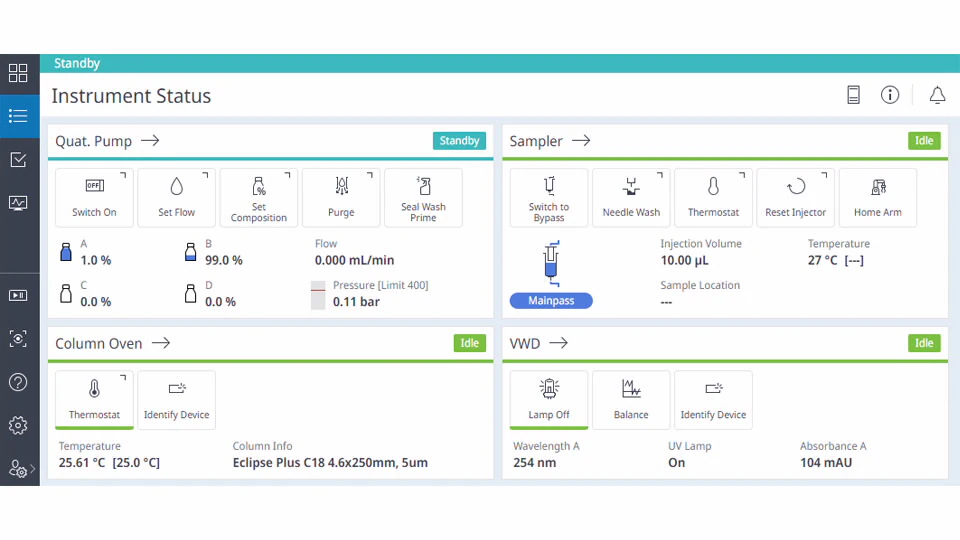The image size is (960, 540).
Task: Click solvent bottle A icon
Action: (66, 252)
